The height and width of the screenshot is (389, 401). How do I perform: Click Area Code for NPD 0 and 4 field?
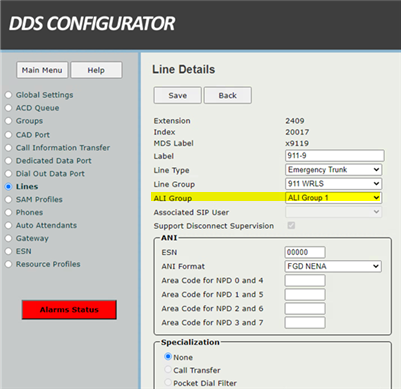[x=305, y=280]
